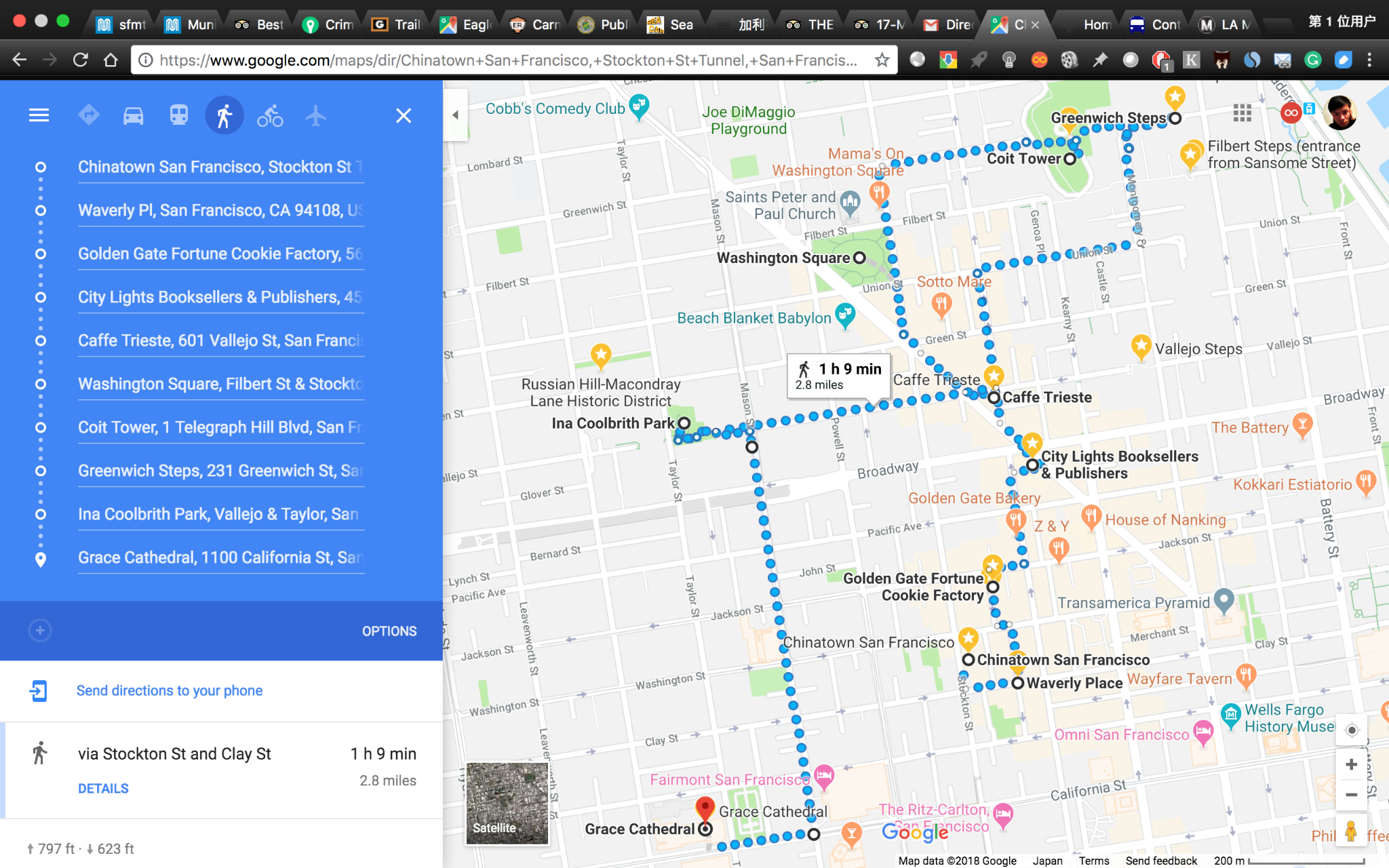The image size is (1389, 868).
Task: Switch to driving directions mode
Action: point(134,116)
